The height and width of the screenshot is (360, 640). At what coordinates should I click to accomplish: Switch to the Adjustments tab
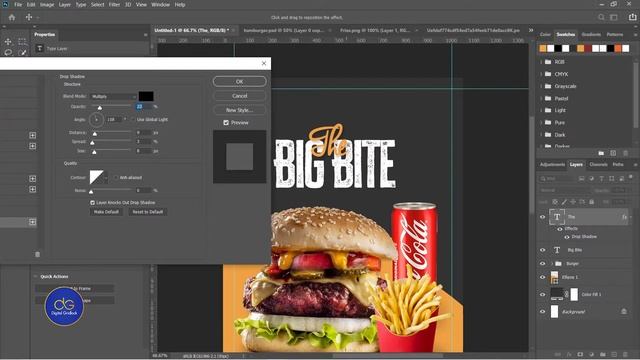(x=552, y=164)
